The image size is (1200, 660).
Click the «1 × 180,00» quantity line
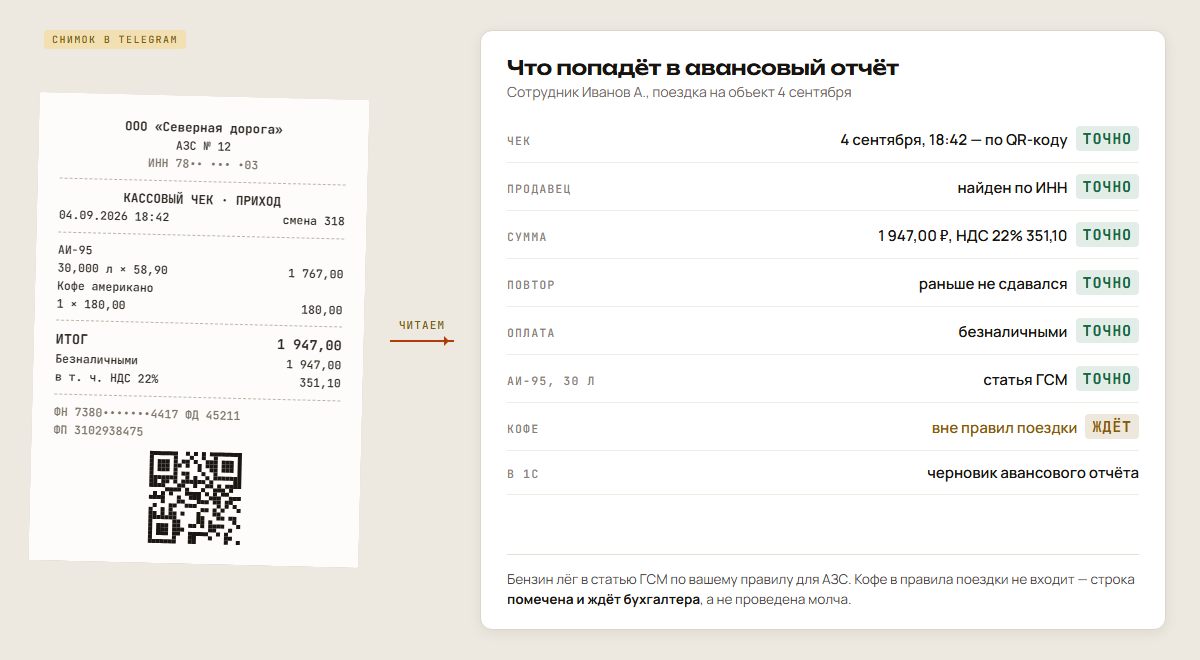click(91, 304)
